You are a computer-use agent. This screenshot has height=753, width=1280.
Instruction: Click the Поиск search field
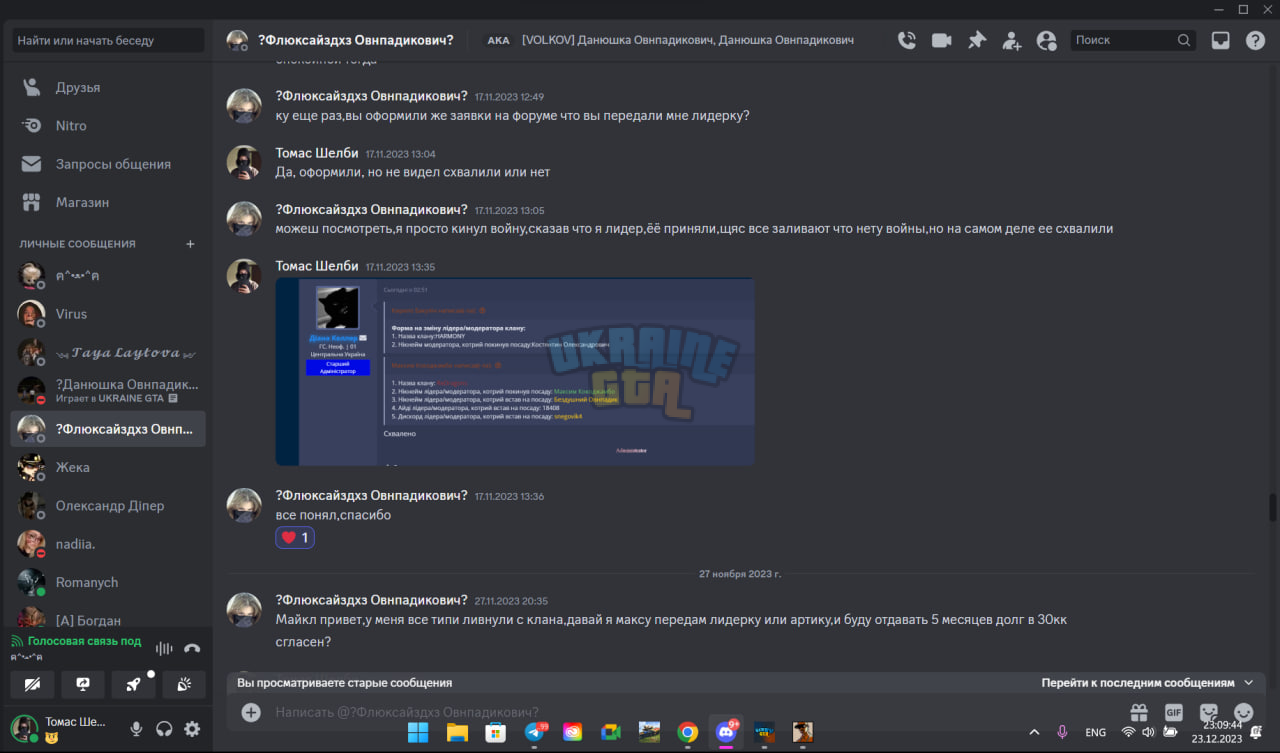1134,40
